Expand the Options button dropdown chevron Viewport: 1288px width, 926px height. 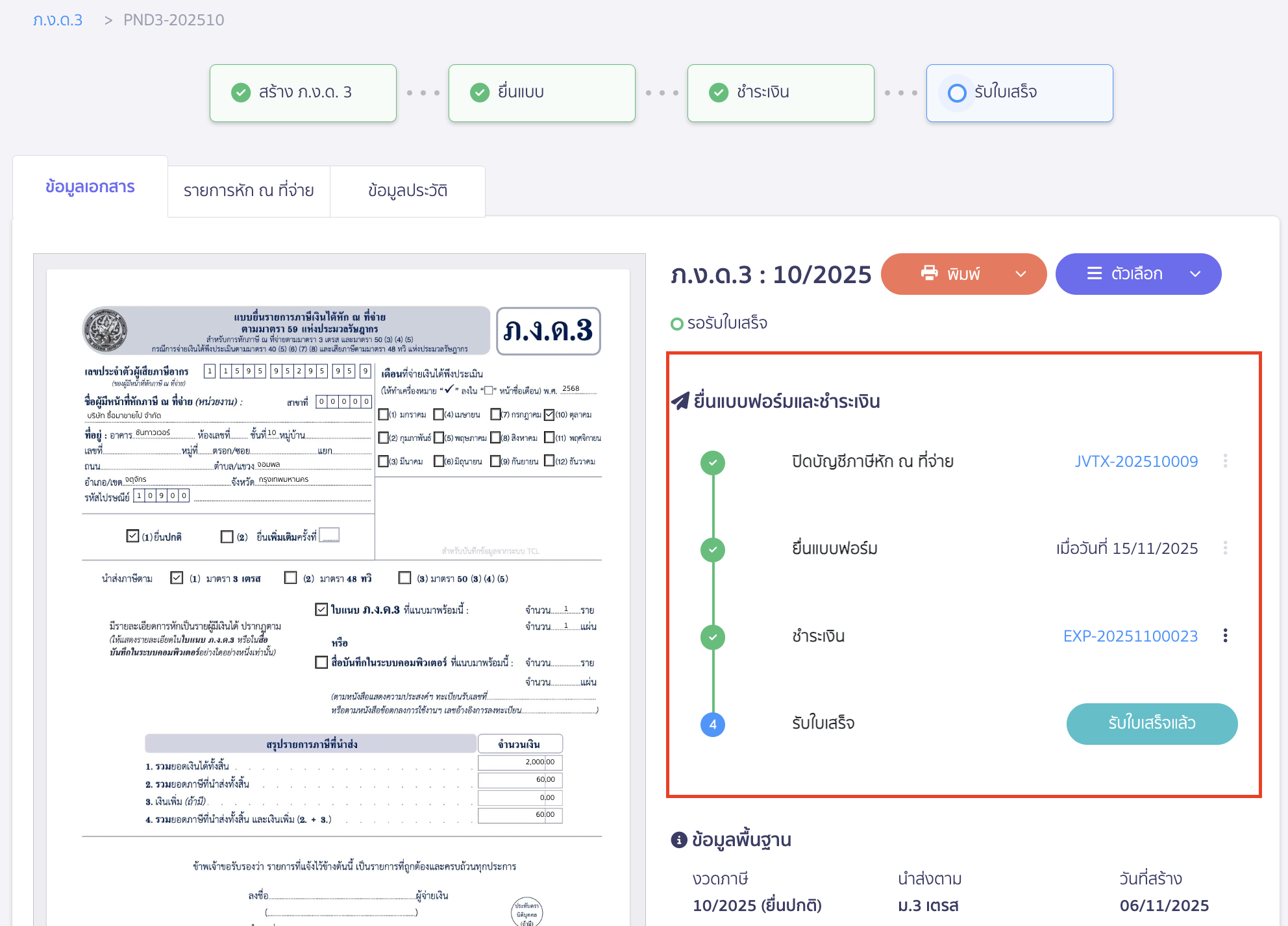pos(1195,274)
